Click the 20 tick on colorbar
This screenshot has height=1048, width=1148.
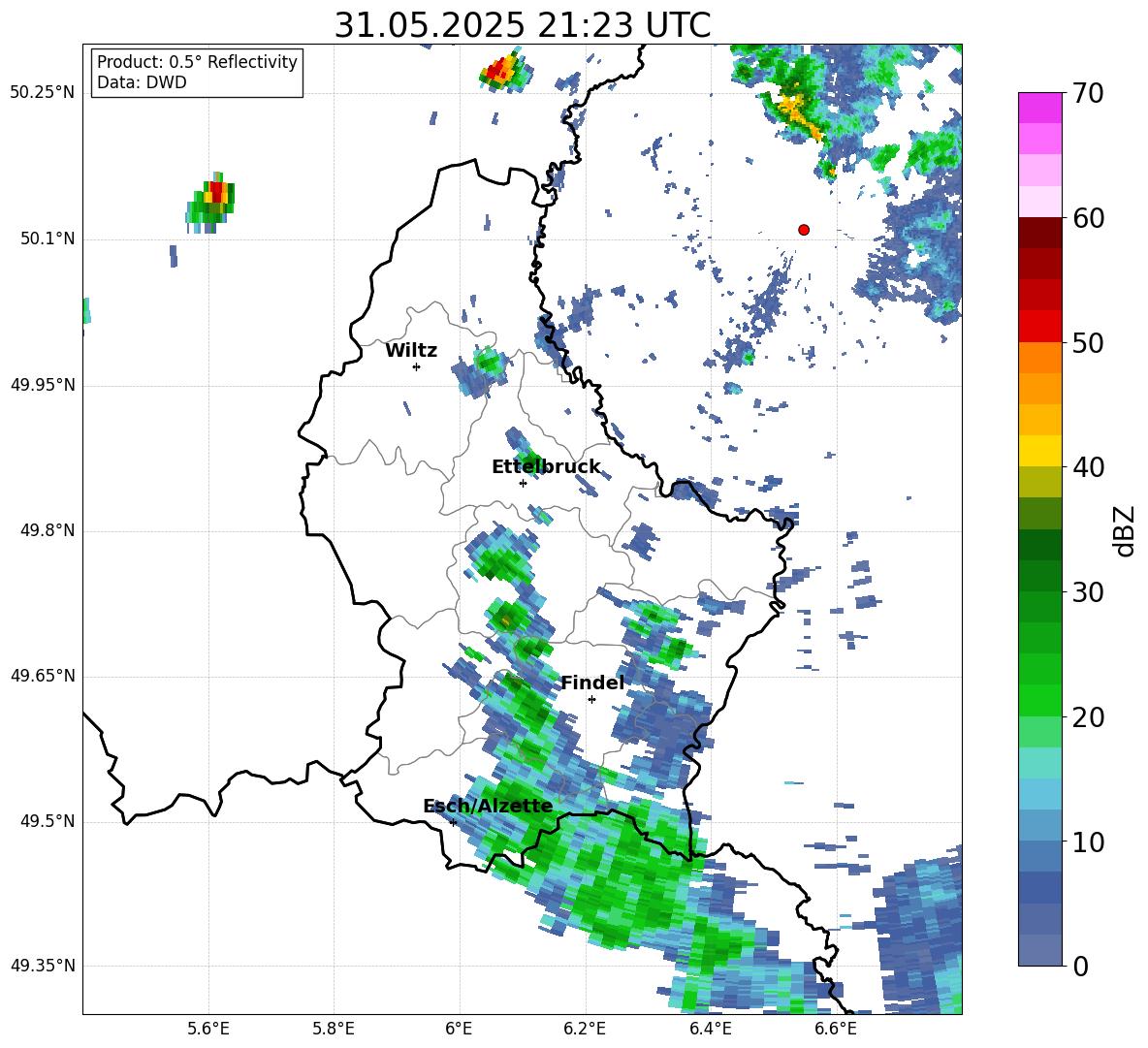tap(1089, 717)
